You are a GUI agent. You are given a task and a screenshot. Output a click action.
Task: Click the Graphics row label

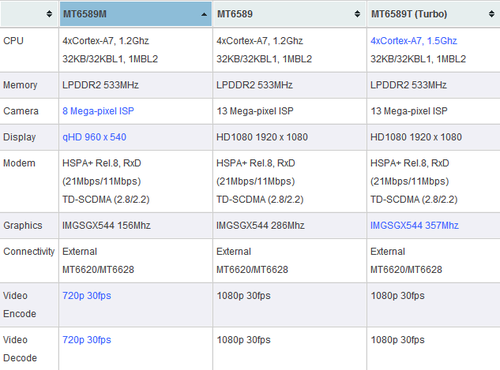[x=23, y=226]
